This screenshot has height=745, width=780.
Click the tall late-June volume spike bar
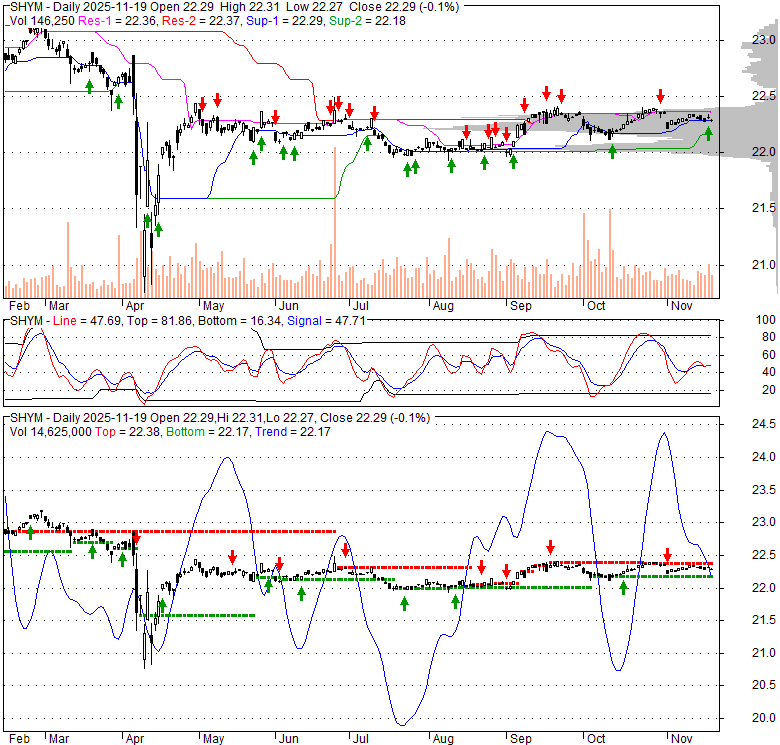coord(335,222)
